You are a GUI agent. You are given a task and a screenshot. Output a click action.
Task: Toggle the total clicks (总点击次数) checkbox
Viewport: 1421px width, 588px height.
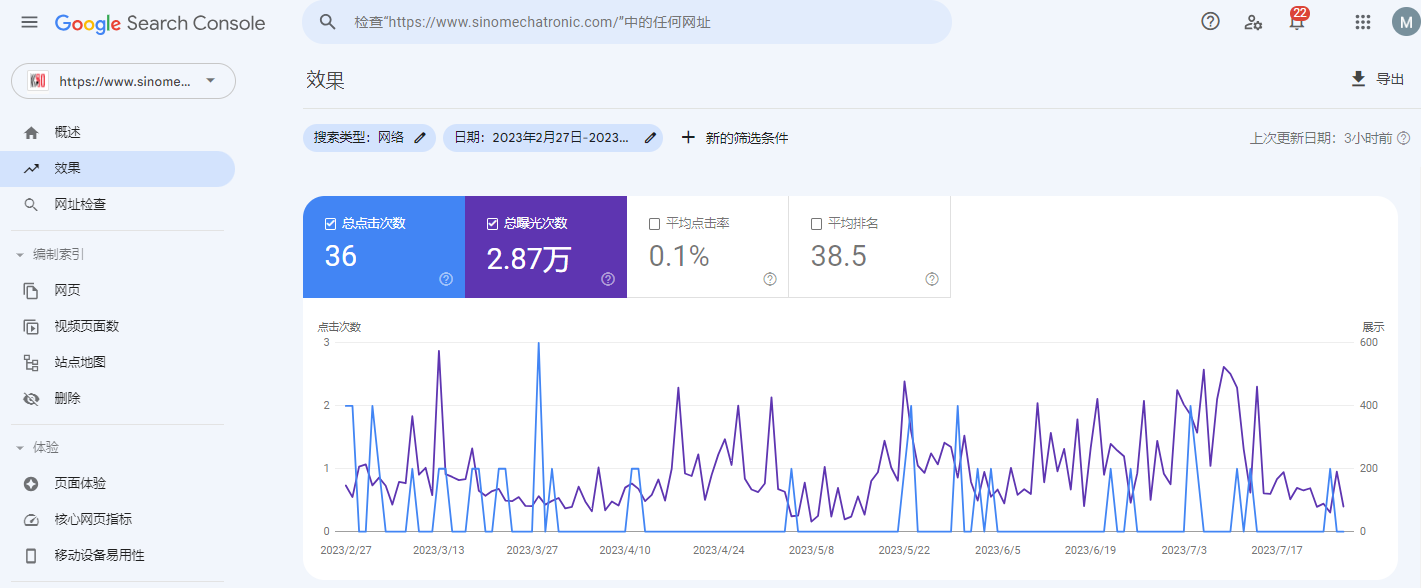point(331,224)
